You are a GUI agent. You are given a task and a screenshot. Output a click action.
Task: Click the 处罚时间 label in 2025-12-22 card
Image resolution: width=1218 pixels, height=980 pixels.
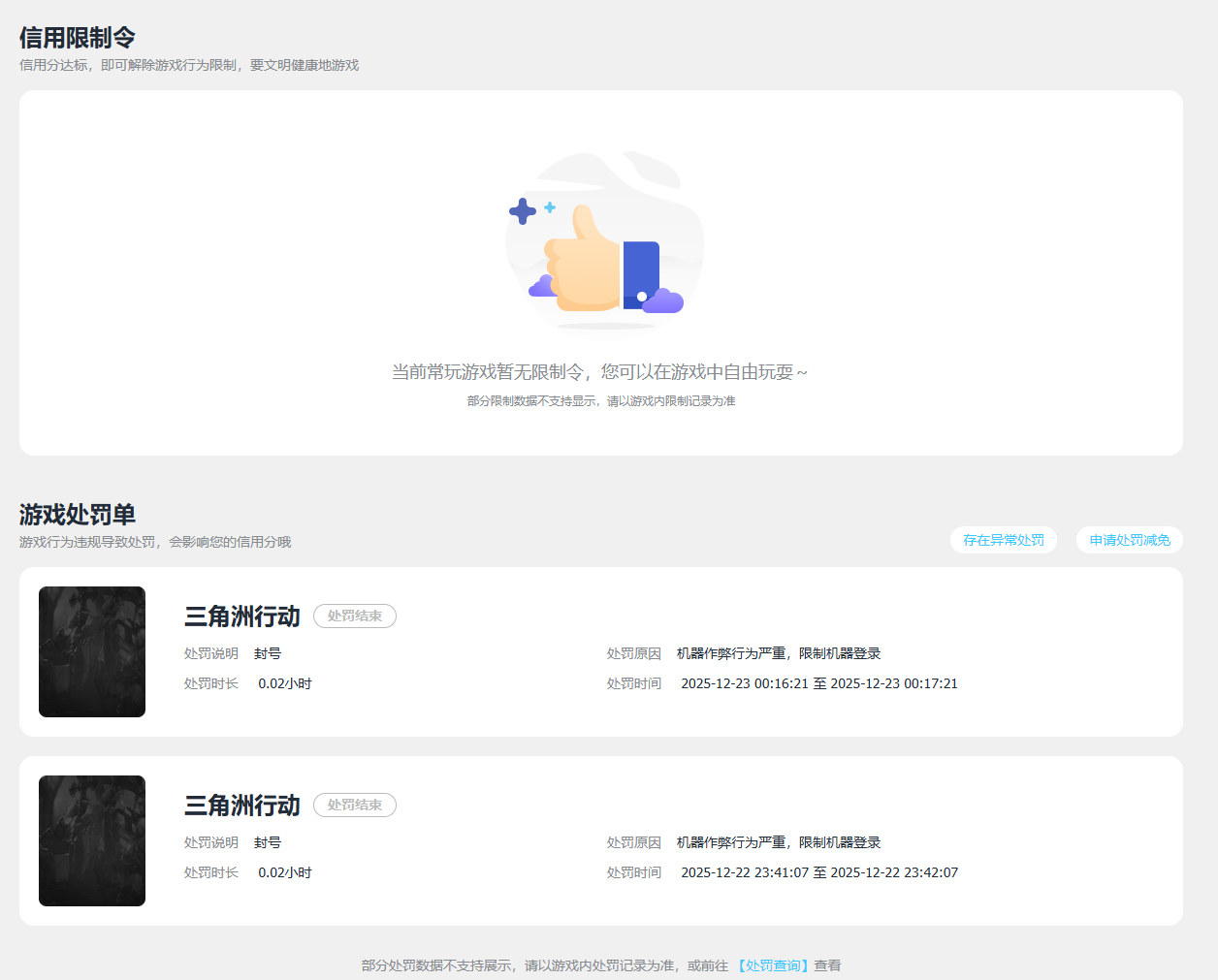[x=634, y=872]
